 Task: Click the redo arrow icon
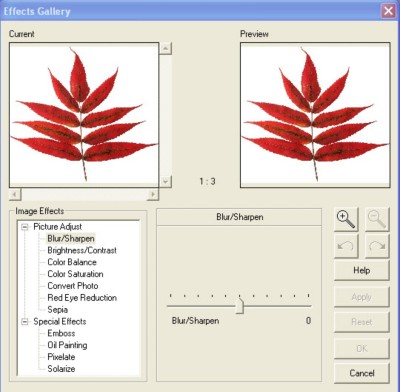tap(377, 246)
